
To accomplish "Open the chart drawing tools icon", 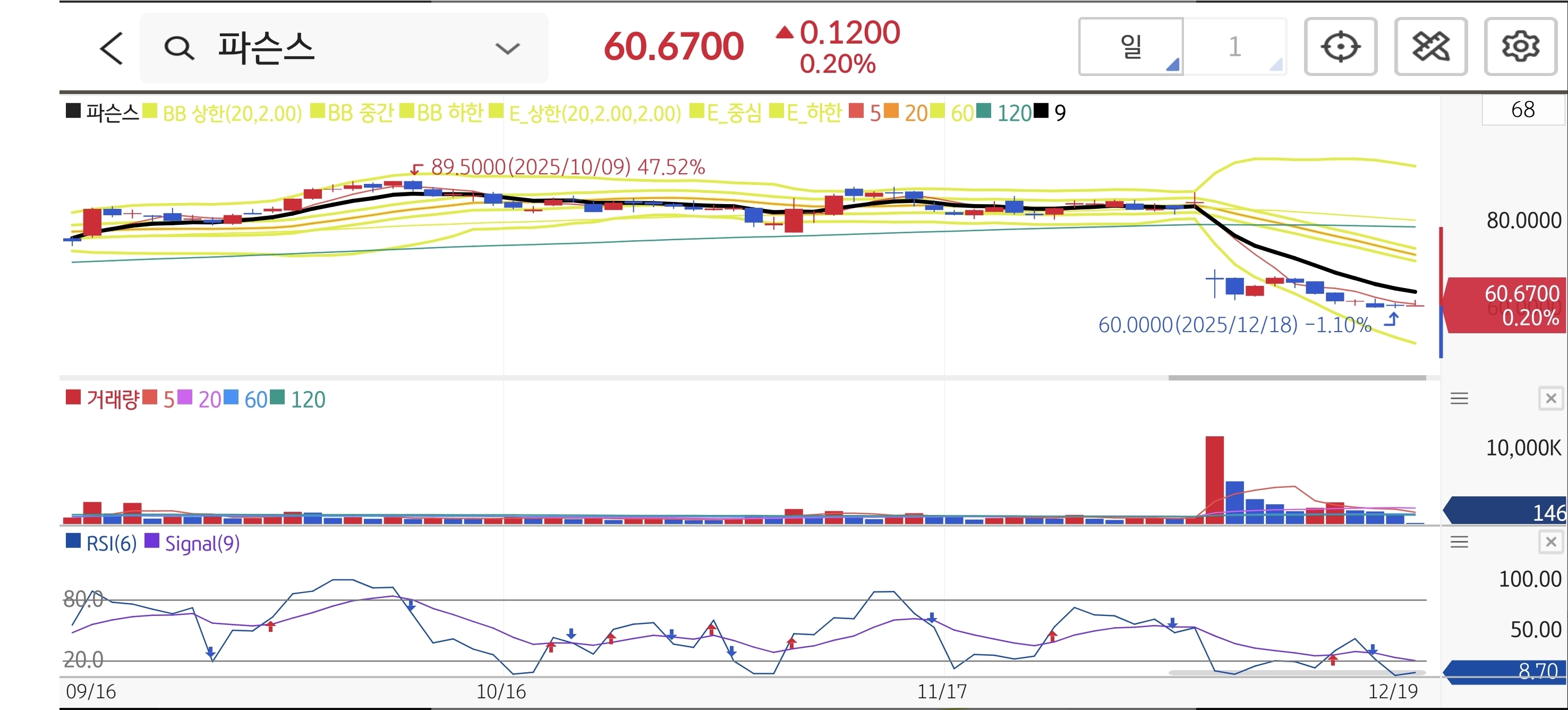I will click(x=1430, y=47).
